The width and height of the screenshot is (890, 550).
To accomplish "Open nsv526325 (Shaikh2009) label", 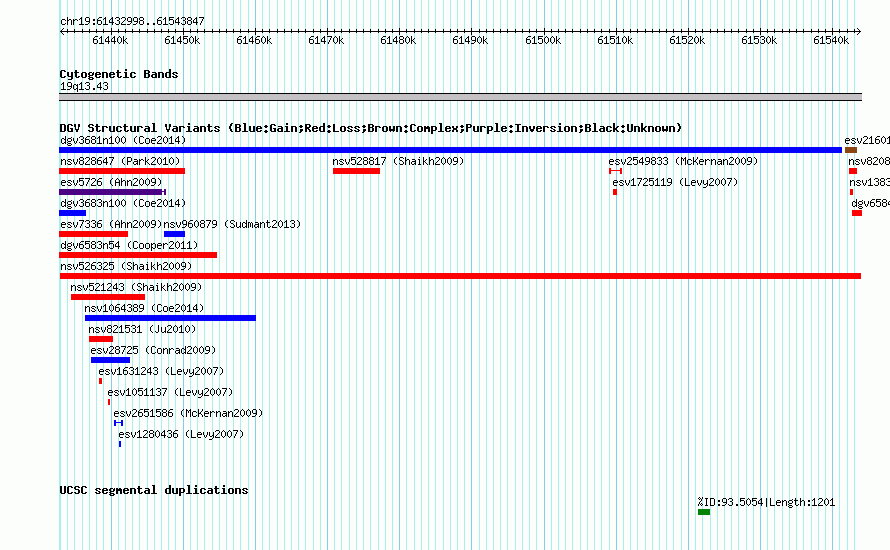I will [x=126, y=266].
